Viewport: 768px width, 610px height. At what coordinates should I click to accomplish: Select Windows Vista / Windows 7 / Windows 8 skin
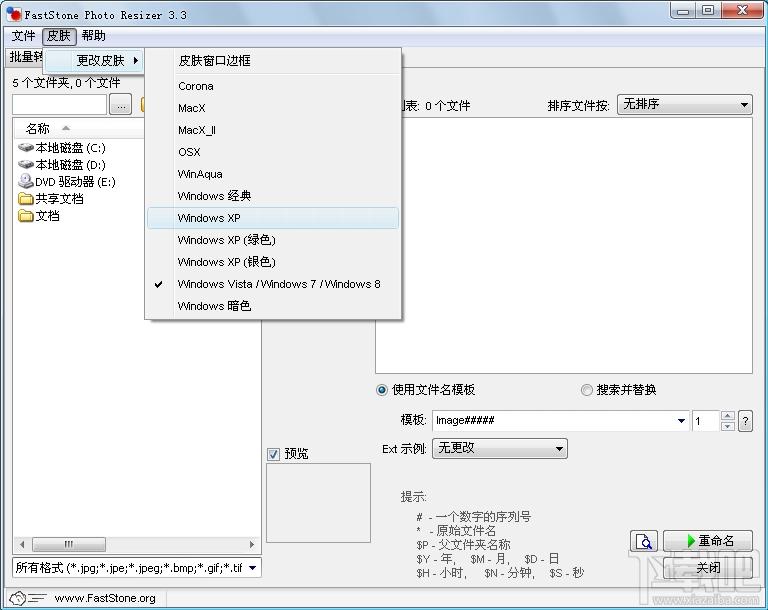click(x=273, y=284)
